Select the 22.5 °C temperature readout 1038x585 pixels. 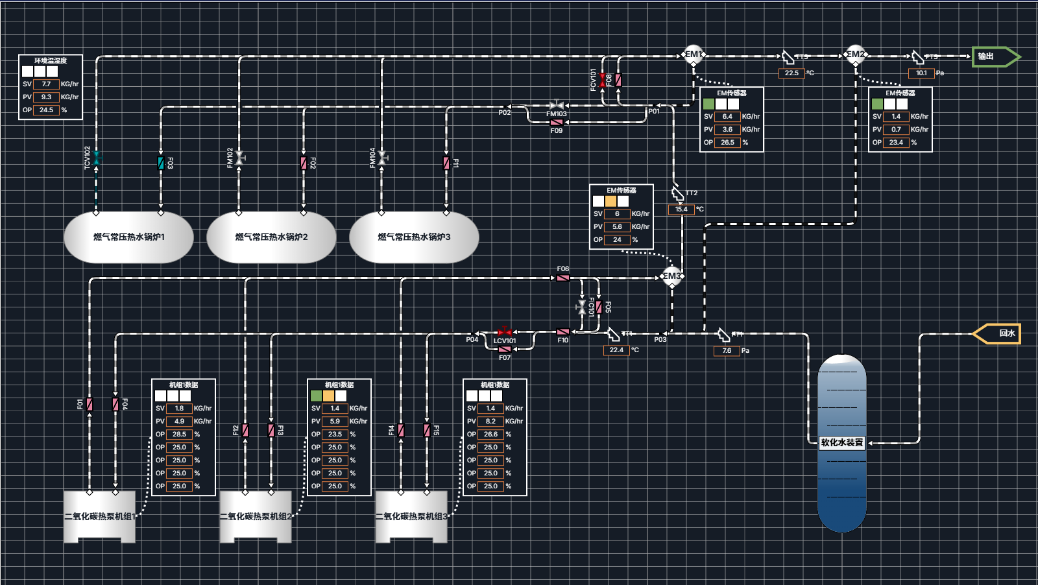(x=792, y=73)
